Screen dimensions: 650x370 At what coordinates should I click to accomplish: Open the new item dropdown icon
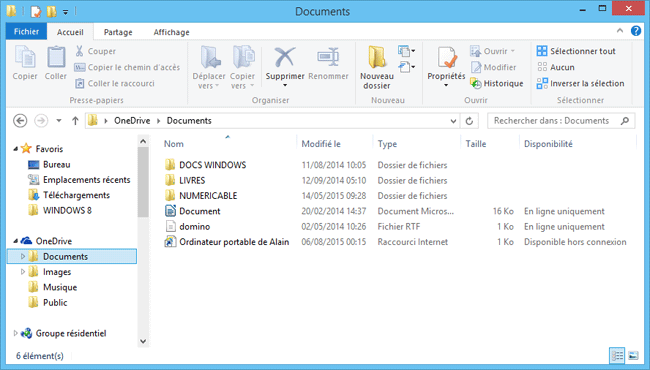pos(406,51)
